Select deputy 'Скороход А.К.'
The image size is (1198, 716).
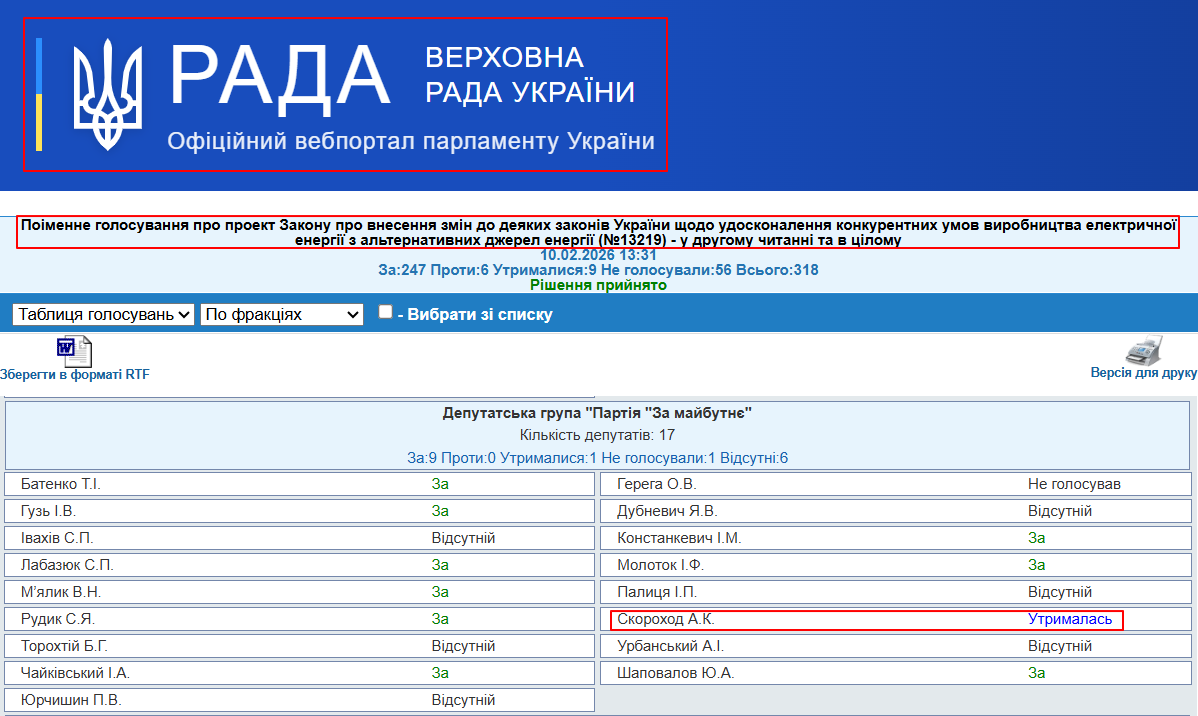665,619
